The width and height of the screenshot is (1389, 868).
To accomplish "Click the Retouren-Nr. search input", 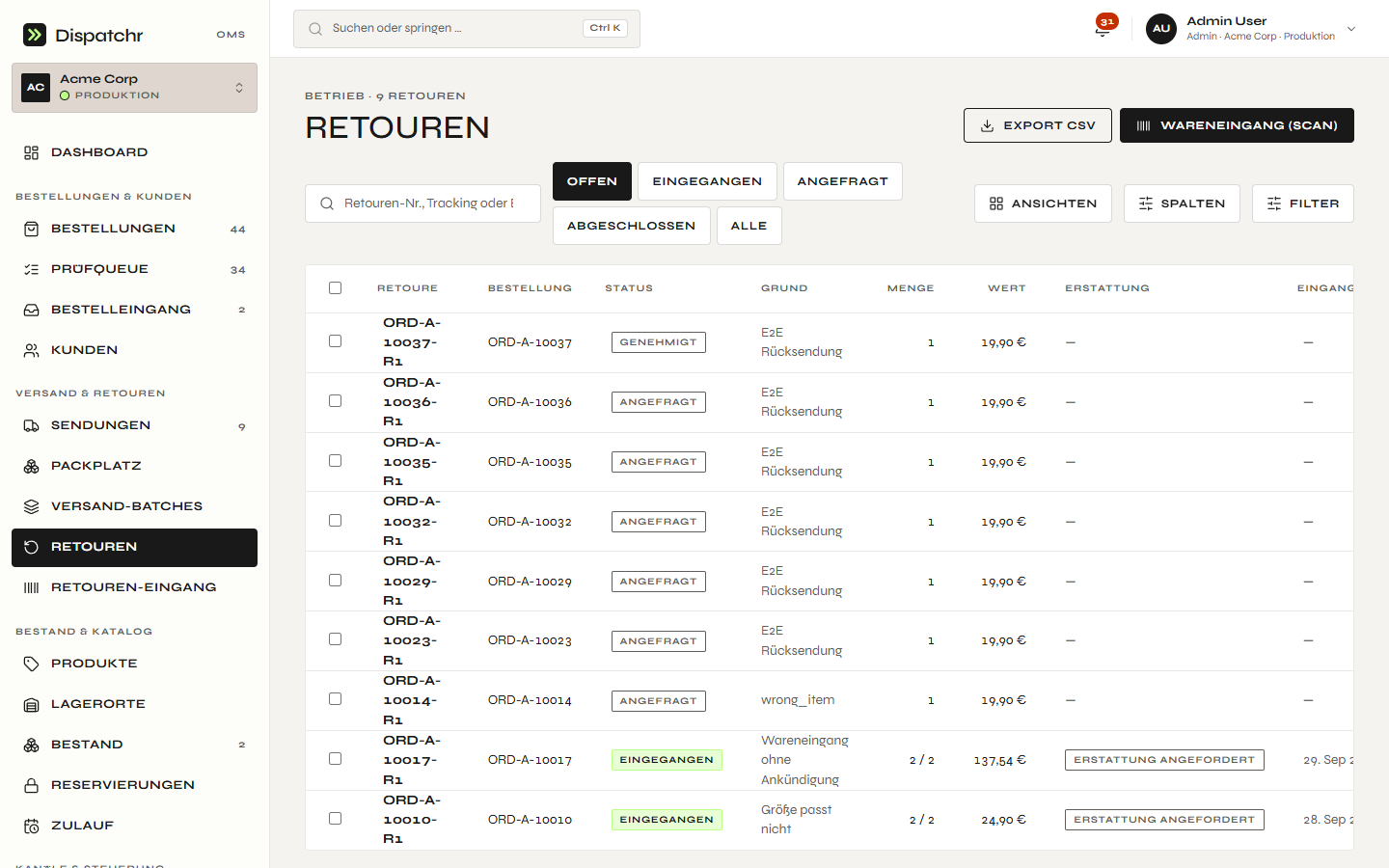I will [x=422, y=203].
